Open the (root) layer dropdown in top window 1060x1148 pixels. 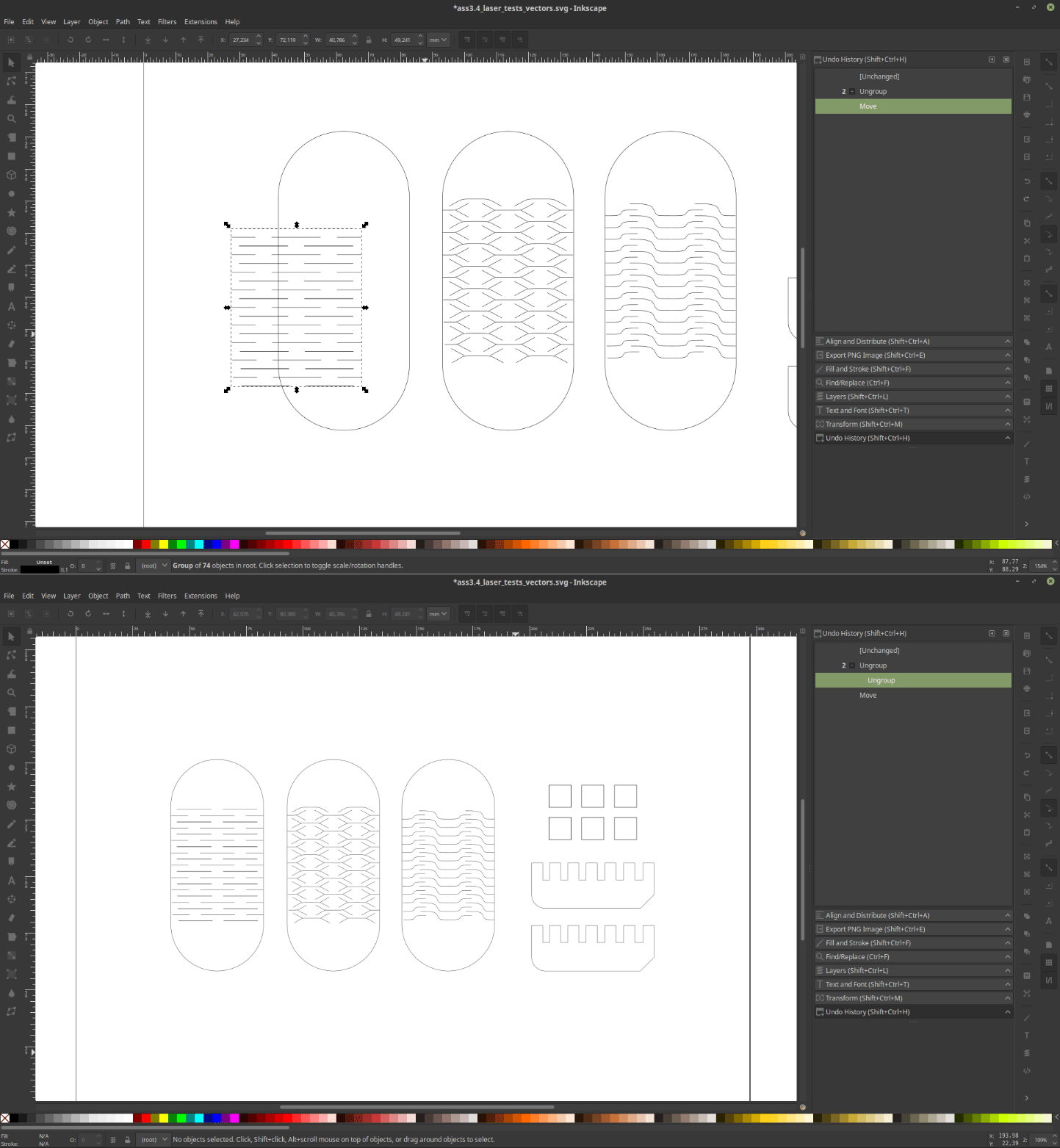[154, 566]
